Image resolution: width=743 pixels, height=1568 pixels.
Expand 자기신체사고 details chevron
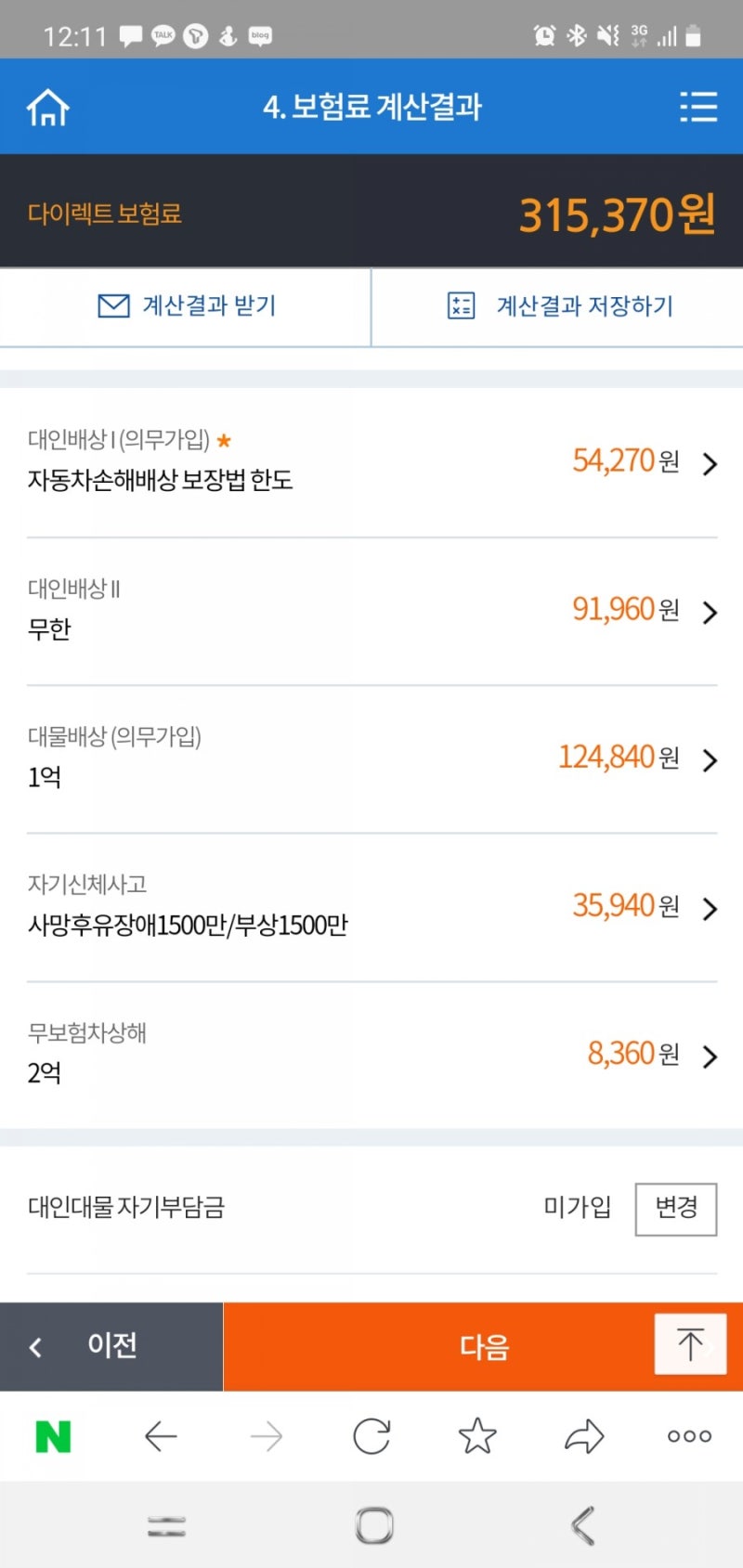pos(710,908)
